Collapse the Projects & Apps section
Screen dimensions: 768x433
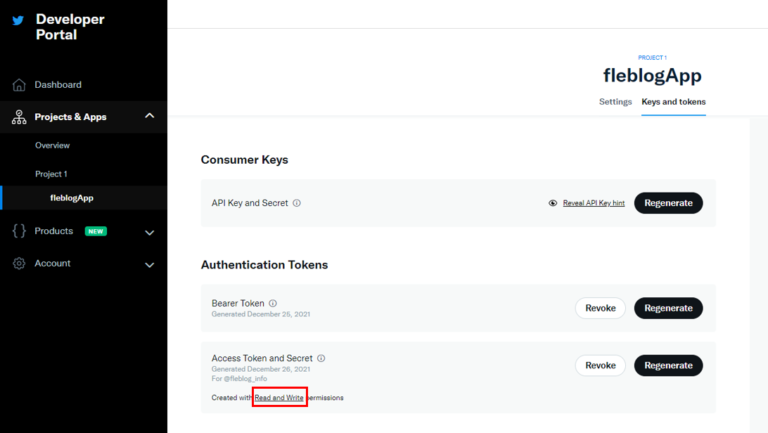tap(149, 116)
